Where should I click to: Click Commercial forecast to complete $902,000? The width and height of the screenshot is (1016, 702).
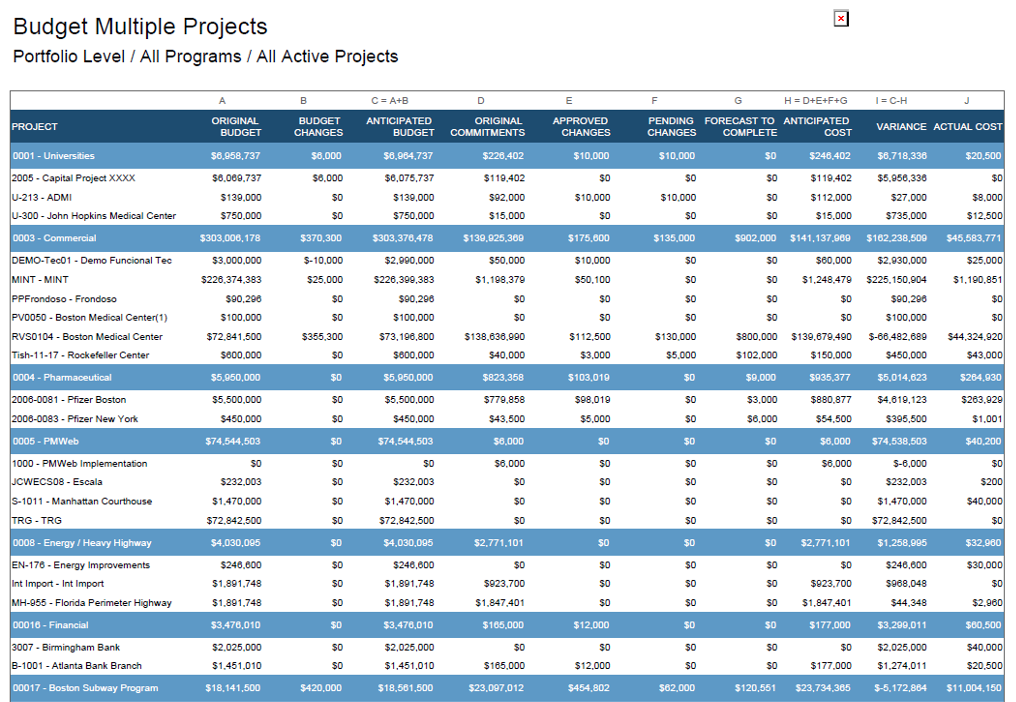755,238
